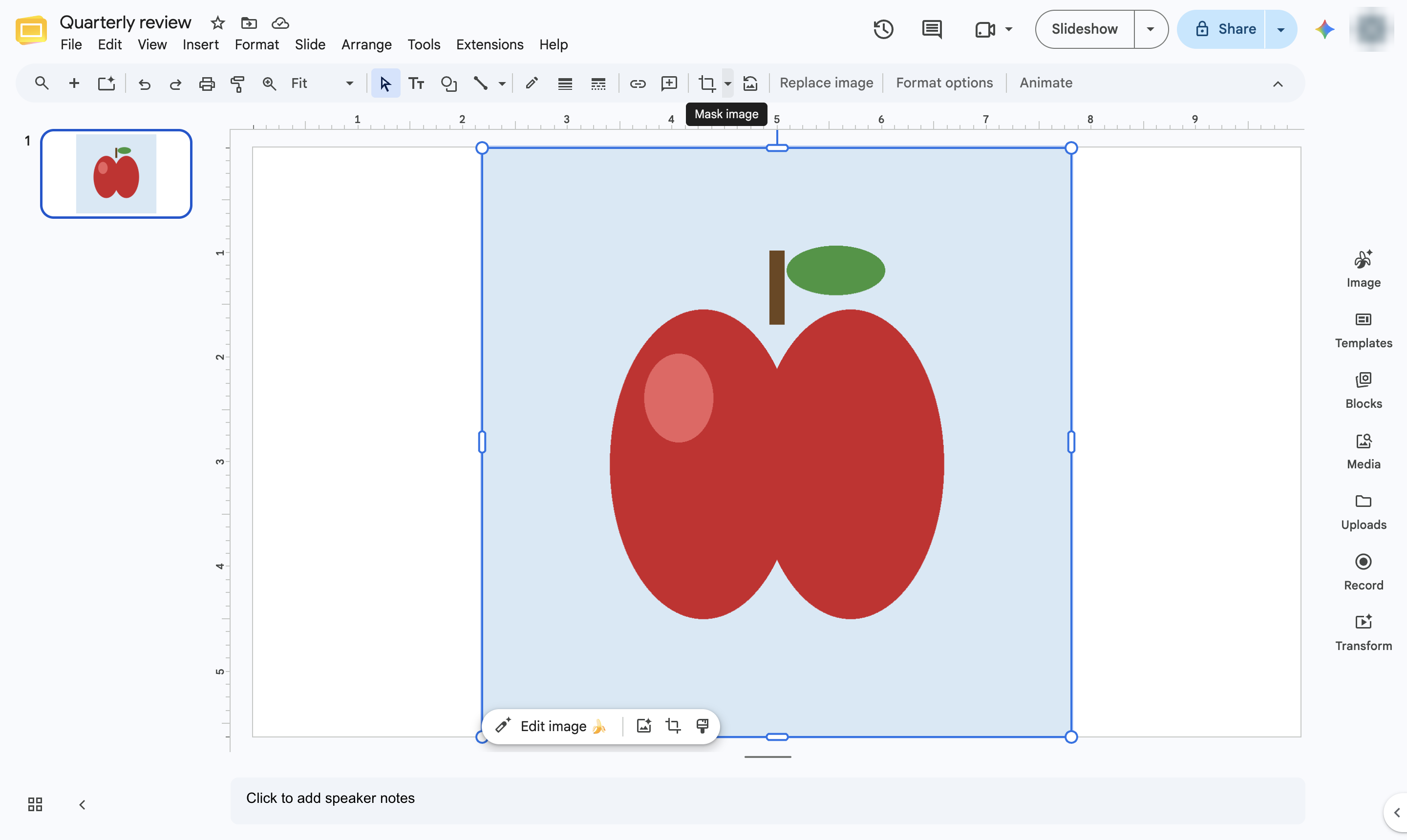This screenshot has width=1407, height=840.
Task: Open Format options
Action: (x=944, y=83)
